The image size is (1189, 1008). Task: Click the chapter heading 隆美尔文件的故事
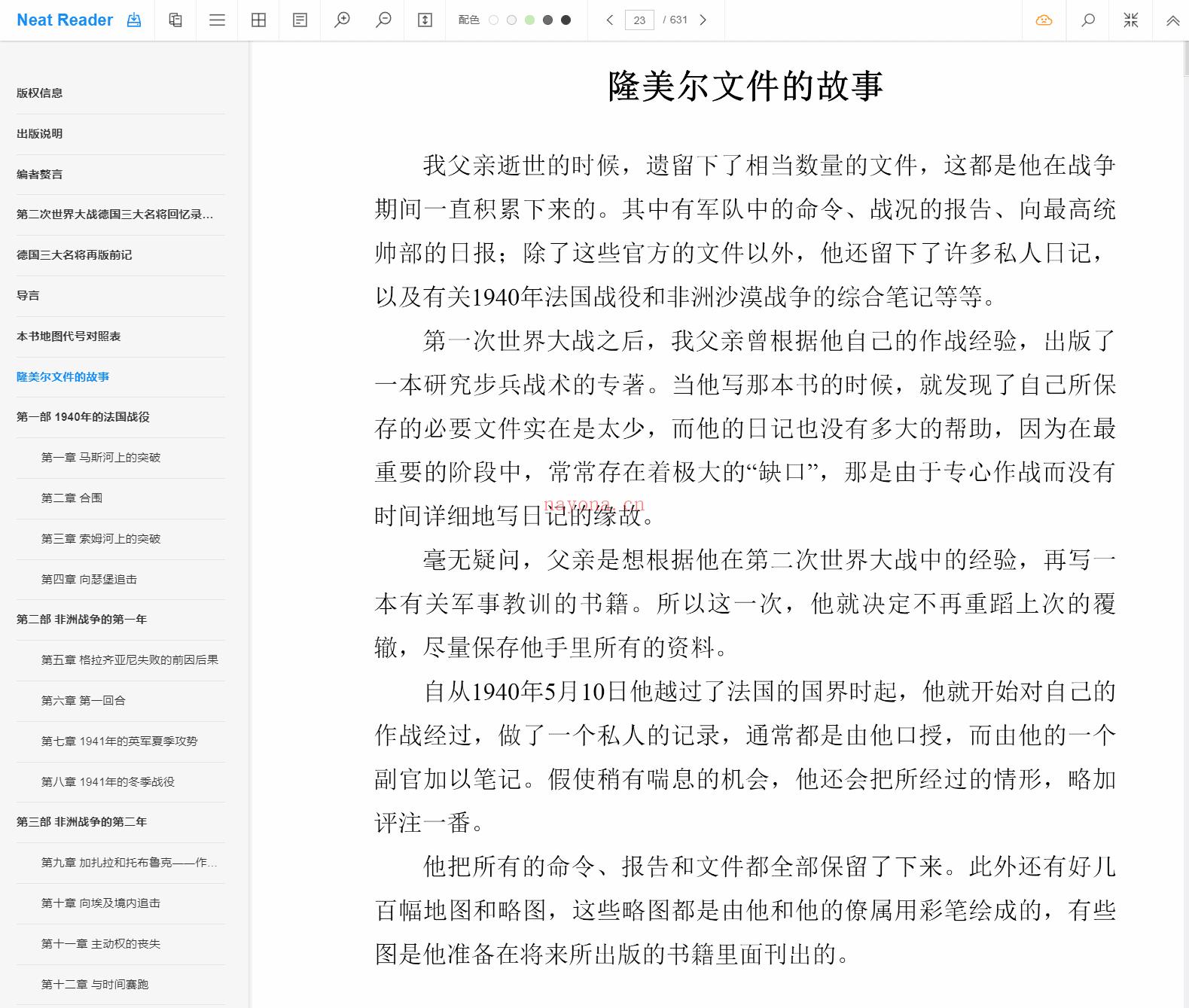pyautogui.click(x=745, y=86)
